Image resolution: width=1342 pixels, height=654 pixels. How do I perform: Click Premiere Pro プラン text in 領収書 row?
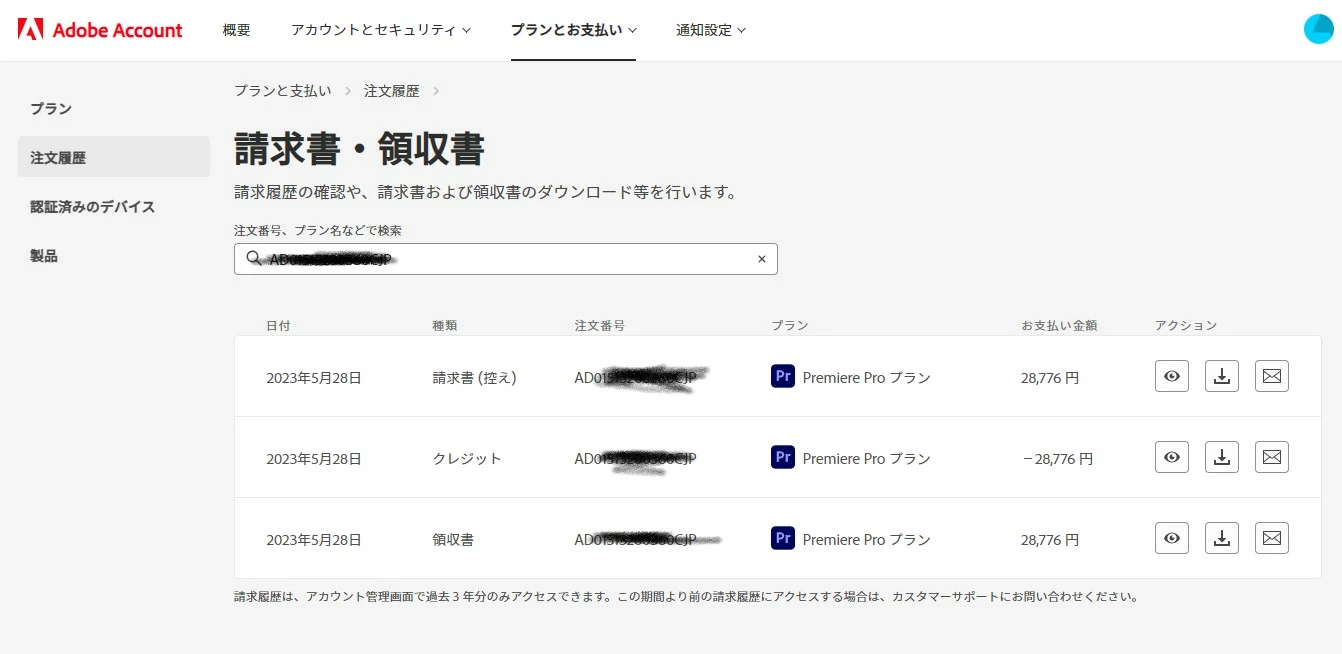coord(867,540)
